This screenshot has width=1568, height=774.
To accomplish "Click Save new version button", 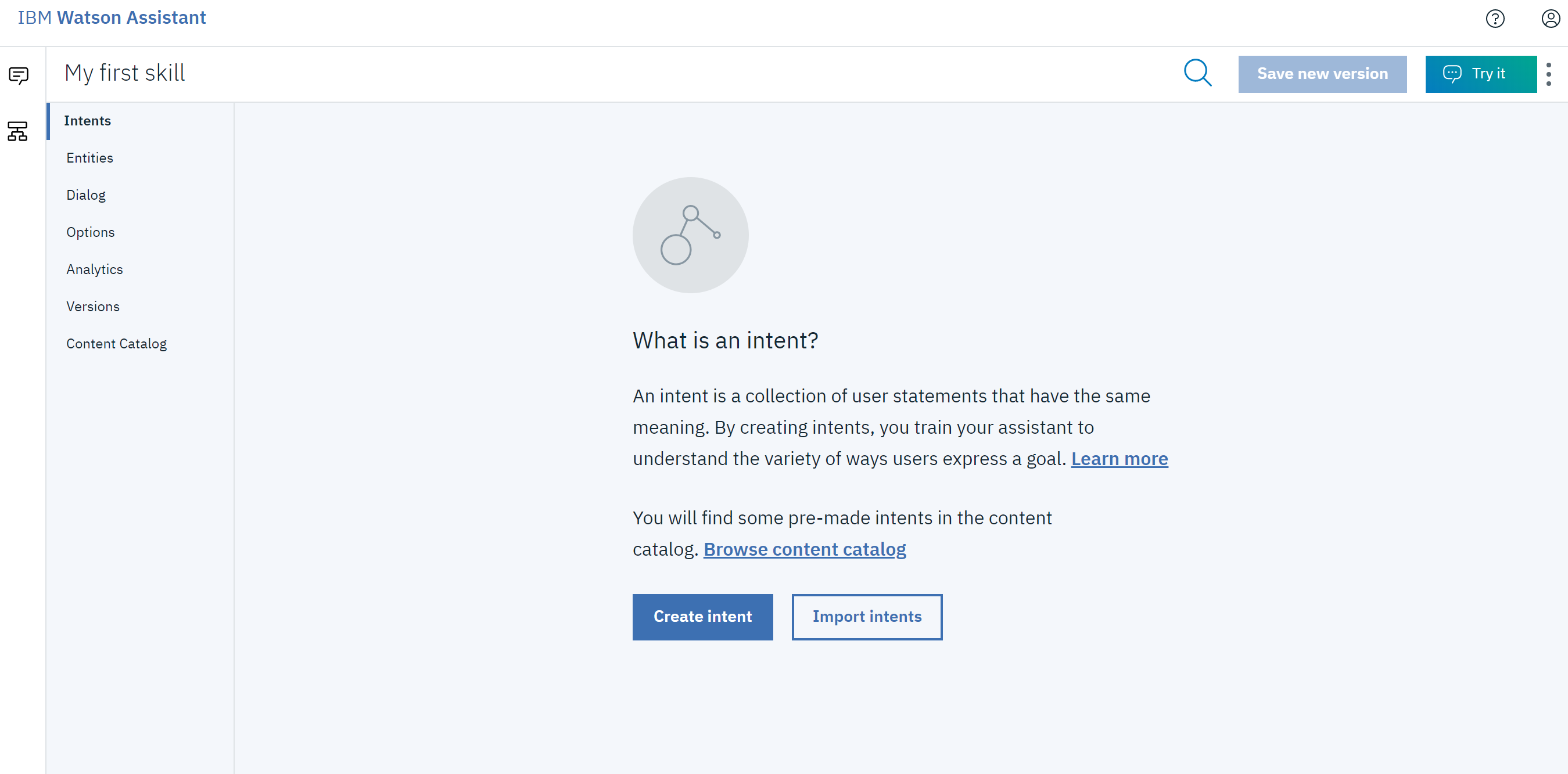I will click(x=1322, y=74).
